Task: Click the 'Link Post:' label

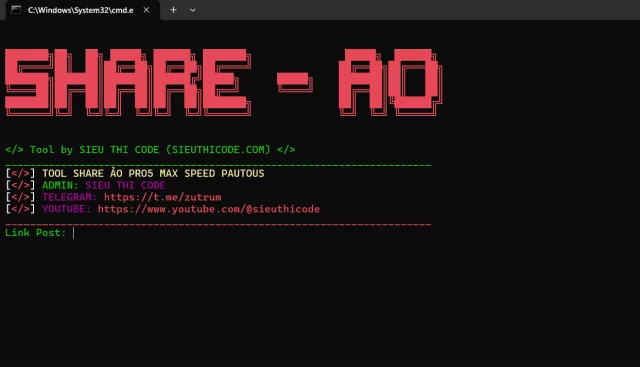Action: tap(36, 233)
